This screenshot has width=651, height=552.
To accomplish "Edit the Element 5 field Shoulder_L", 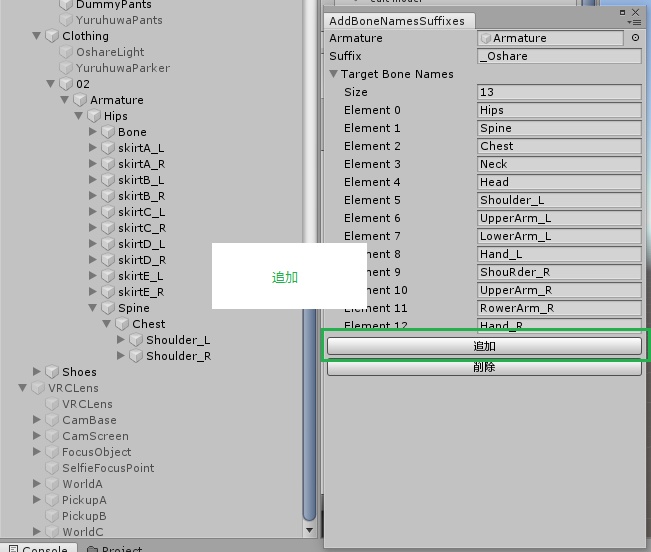I will (559, 200).
